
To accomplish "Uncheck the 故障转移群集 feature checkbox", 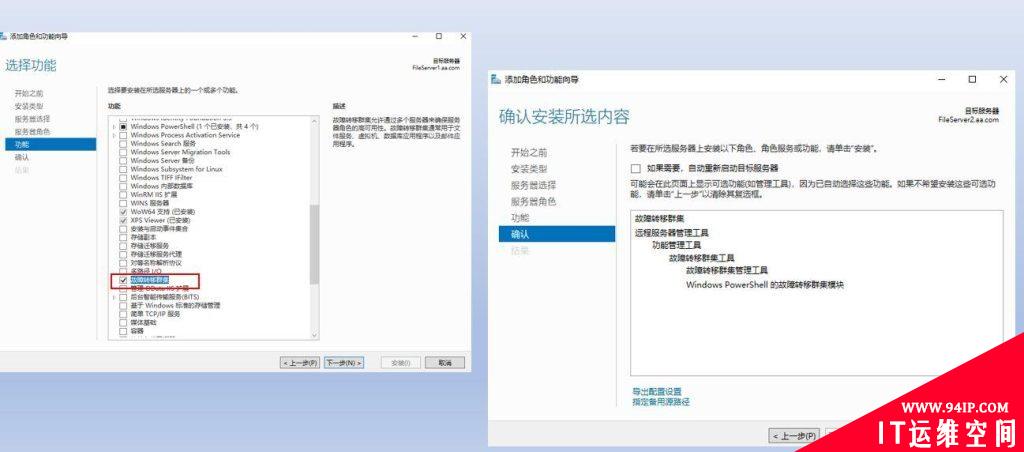I will tap(123, 280).
